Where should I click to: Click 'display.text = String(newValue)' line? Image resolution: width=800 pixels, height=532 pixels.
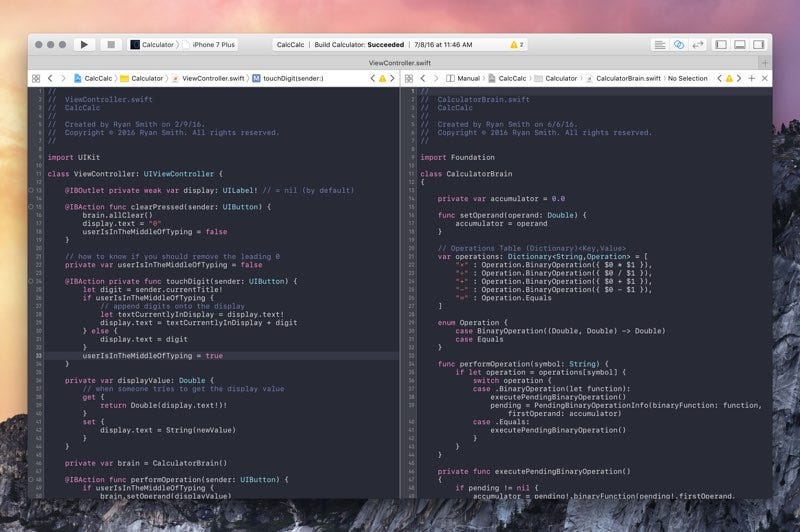[168, 430]
